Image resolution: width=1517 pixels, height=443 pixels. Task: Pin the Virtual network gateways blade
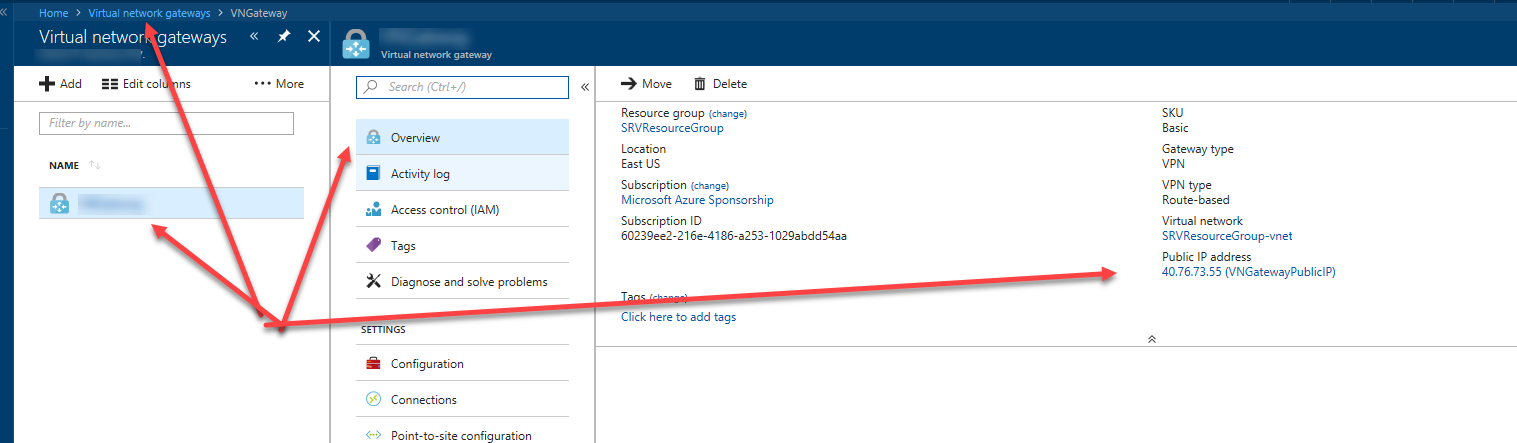284,37
